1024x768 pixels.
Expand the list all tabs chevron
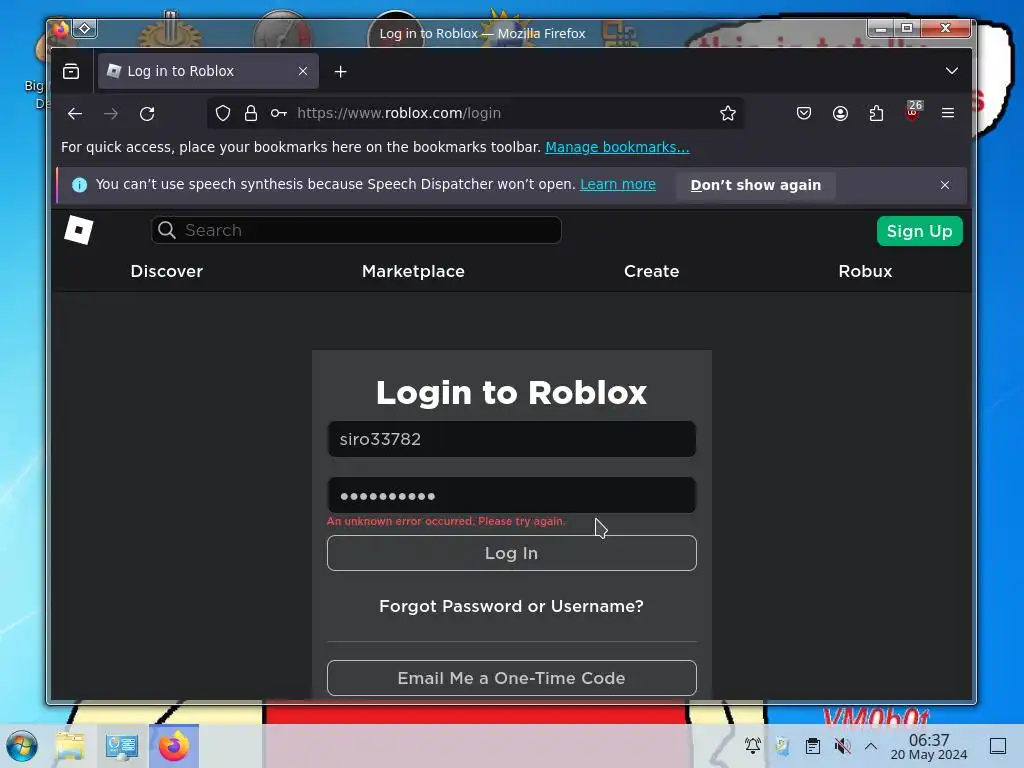(952, 71)
